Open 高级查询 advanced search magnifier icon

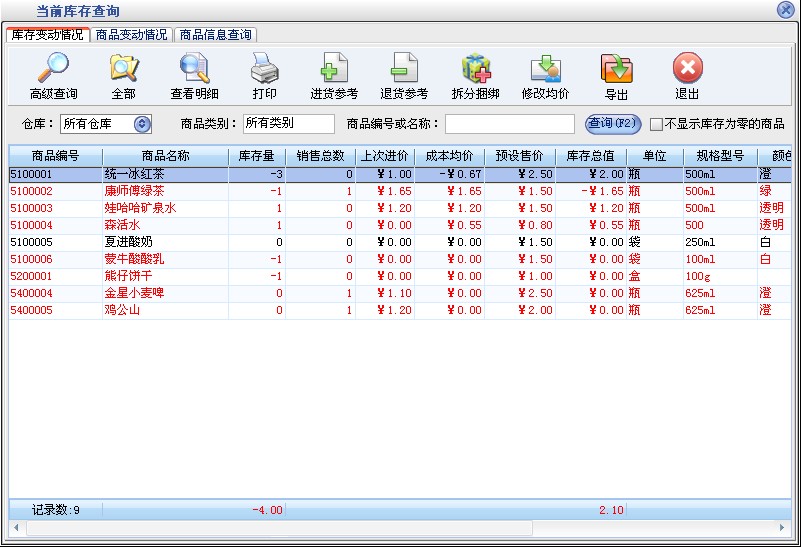coord(53,69)
